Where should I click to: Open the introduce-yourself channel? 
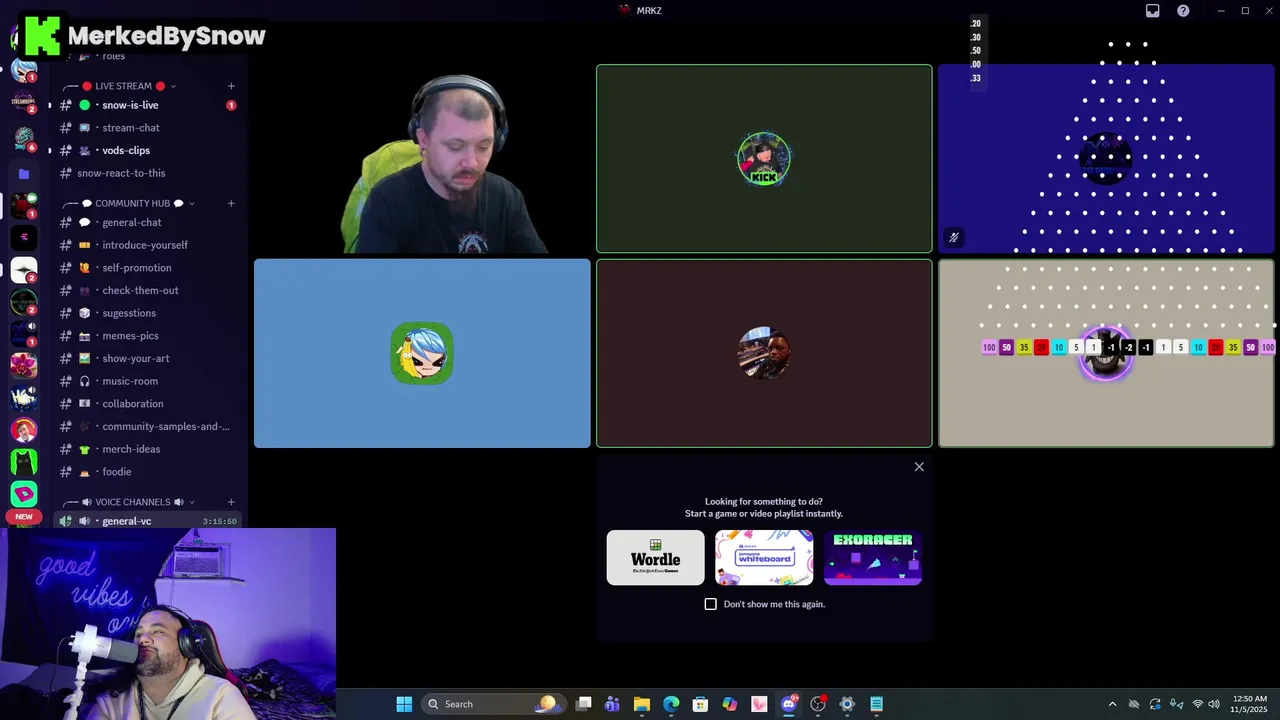coord(147,245)
